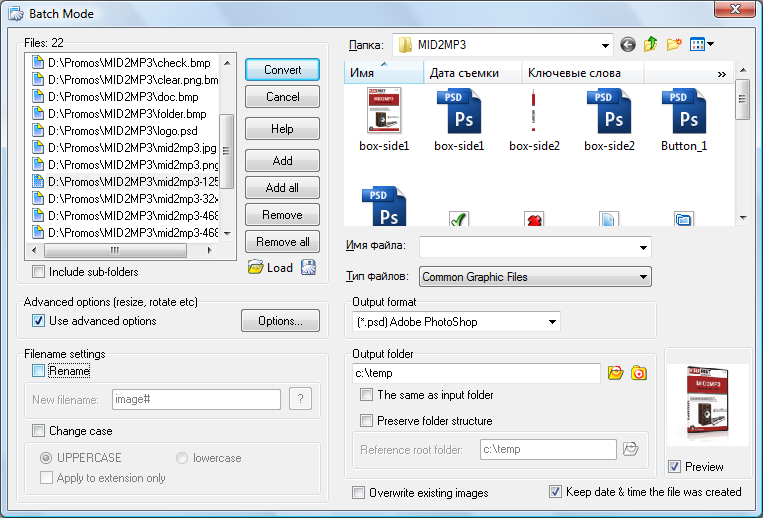Click the Ключевые слова column header
Viewport: 763px width, 518px height.
coord(574,73)
